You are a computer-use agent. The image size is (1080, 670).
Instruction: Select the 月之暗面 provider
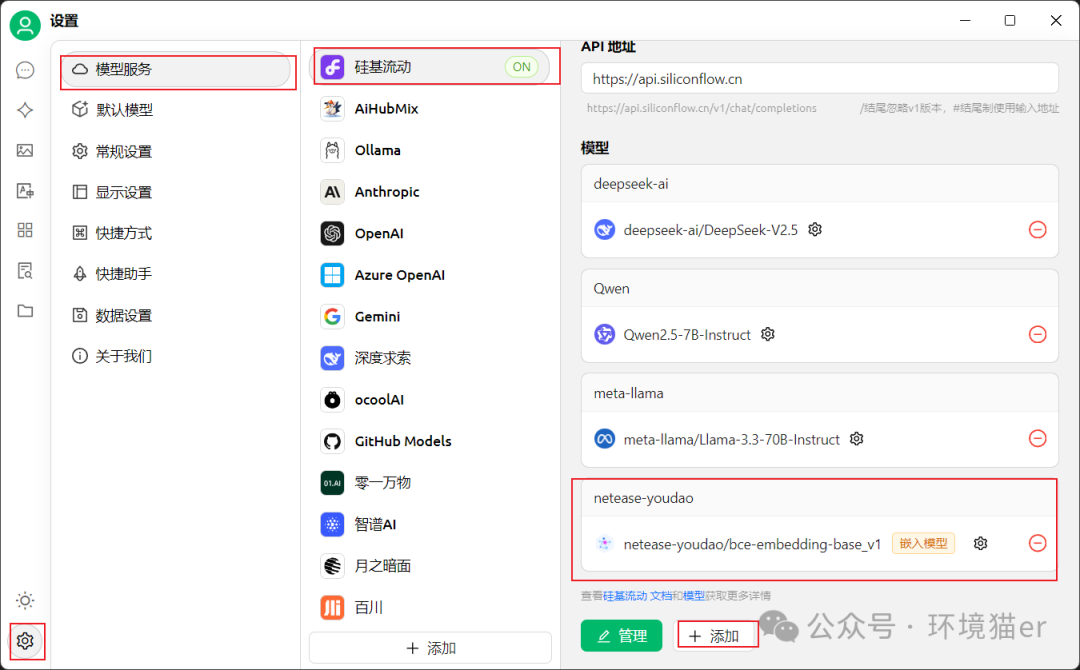point(430,566)
